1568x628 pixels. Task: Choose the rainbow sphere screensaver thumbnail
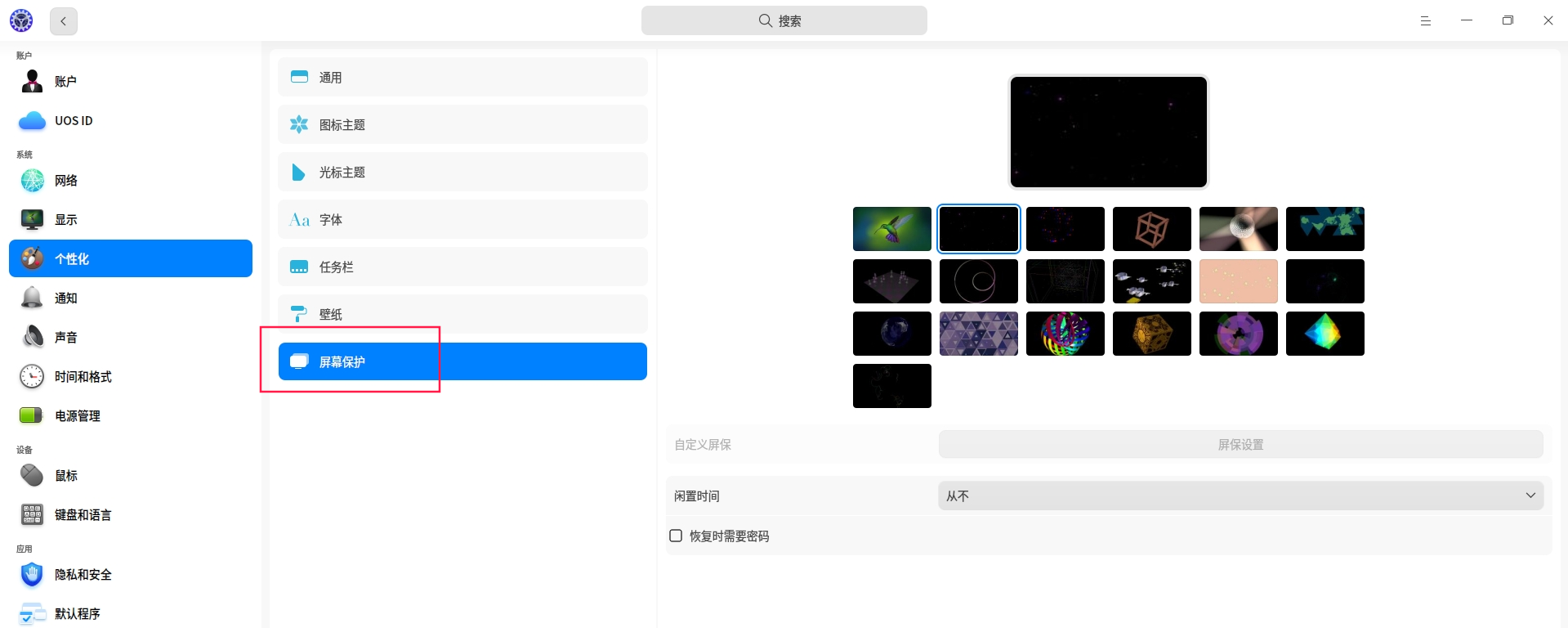click(1065, 334)
